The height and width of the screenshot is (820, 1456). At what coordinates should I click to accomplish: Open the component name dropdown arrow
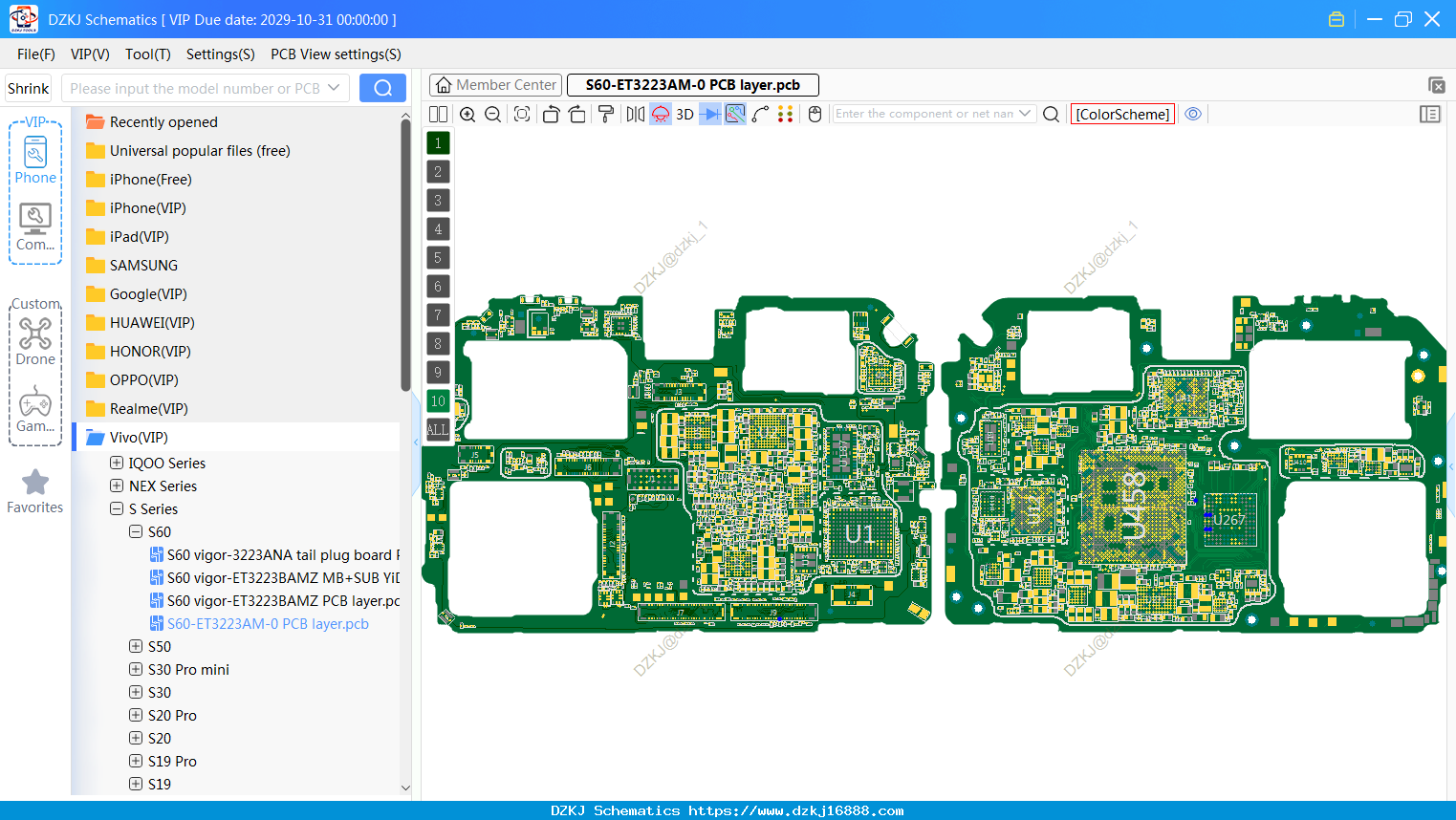pyautogui.click(x=1026, y=114)
